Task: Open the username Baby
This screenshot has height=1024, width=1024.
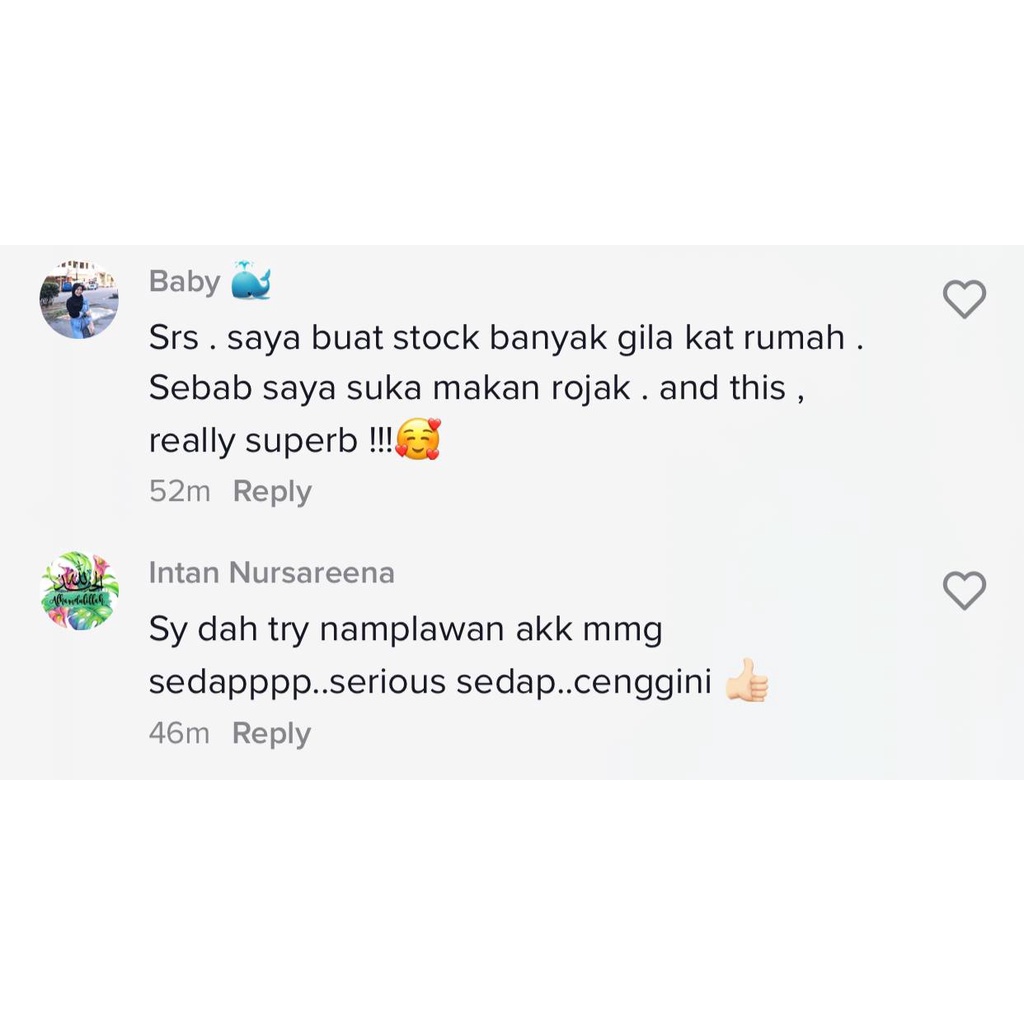Action: click(x=185, y=281)
